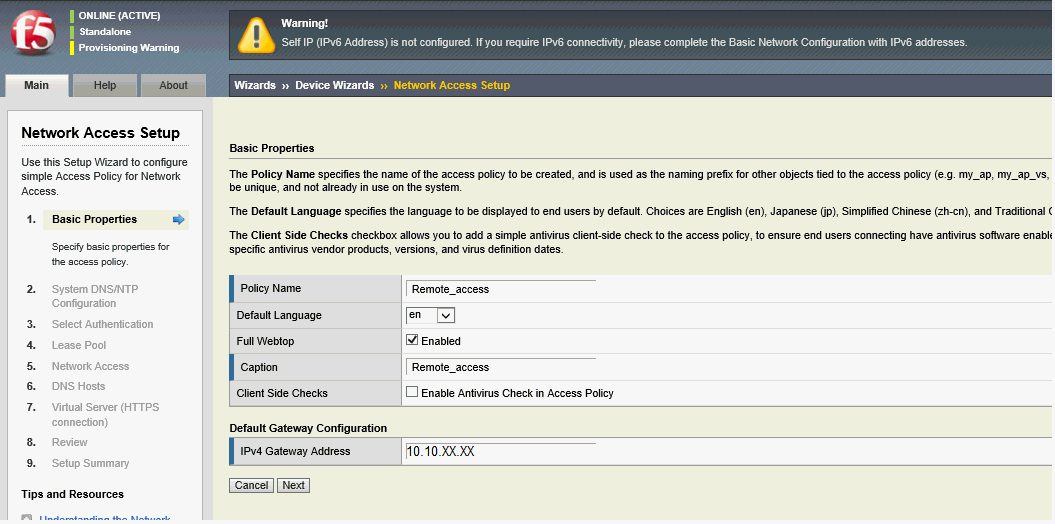The height and width of the screenshot is (524, 1055).
Task: Toggle the Full Webtop Enabled checkbox
Action: click(412, 341)
